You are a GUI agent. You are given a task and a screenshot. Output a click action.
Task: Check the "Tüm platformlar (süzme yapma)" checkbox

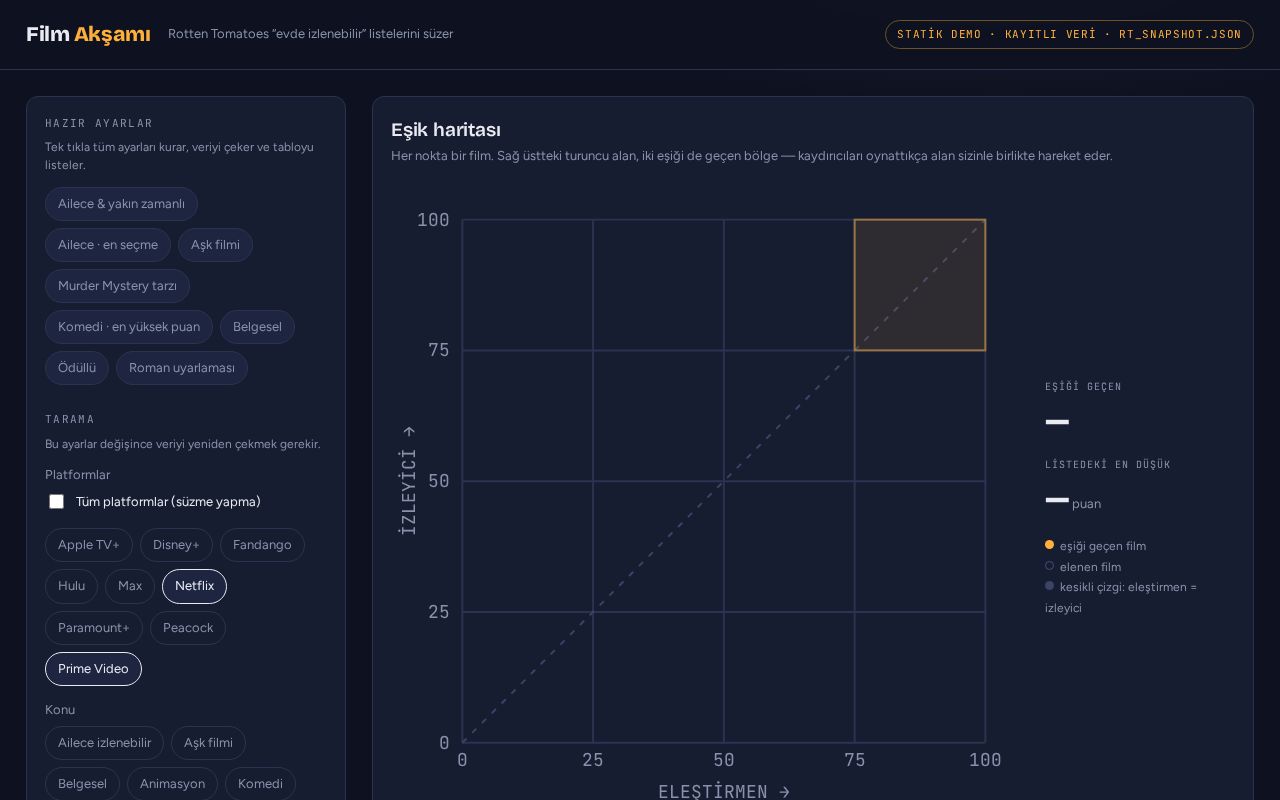[x=57, y=502]
